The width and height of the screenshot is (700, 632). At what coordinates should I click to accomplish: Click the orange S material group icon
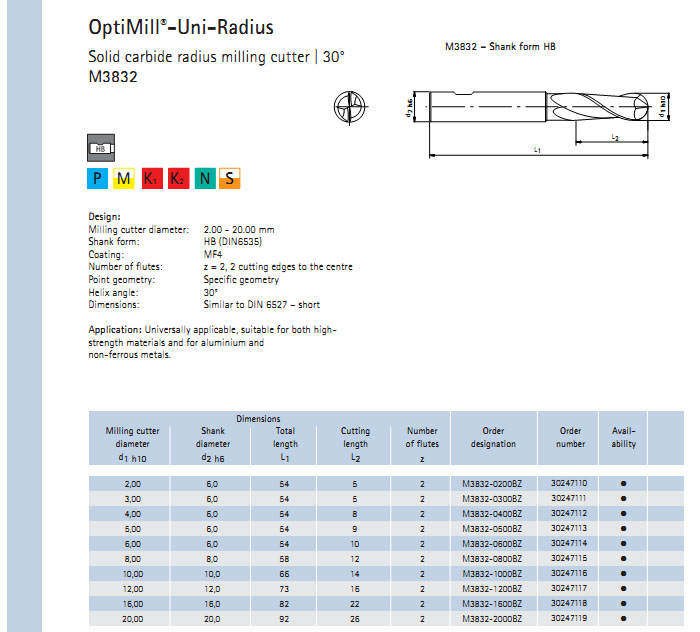tap(230, 179)
